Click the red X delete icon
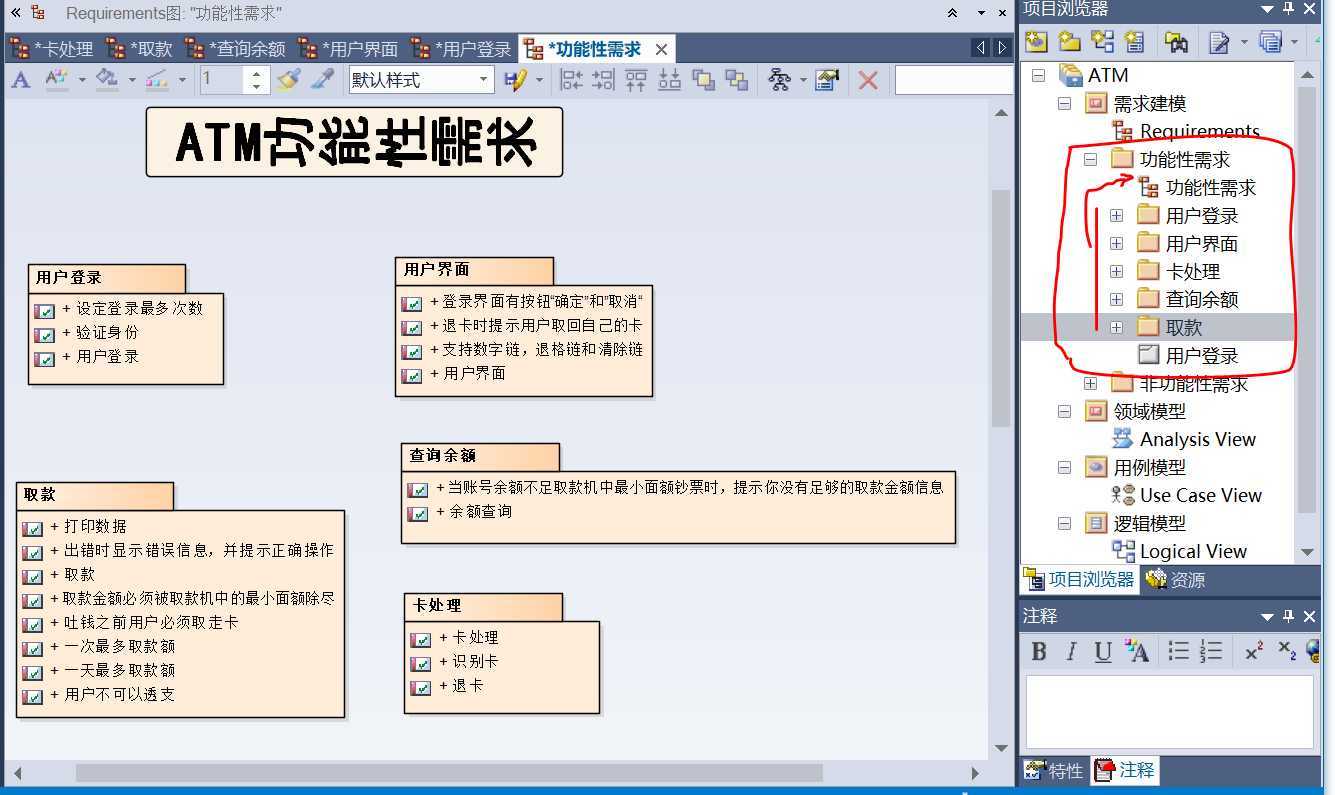The width and height of the screenshot is (1335, 795). pyautogui.click(x=868, y=80)
